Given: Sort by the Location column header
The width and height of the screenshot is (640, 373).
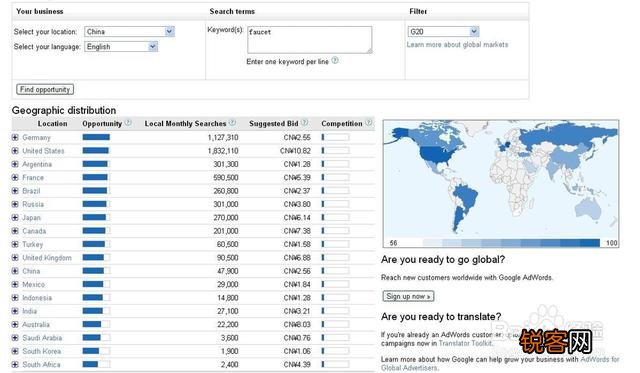Looking at the screenshot, I should (x=52, y=123).
